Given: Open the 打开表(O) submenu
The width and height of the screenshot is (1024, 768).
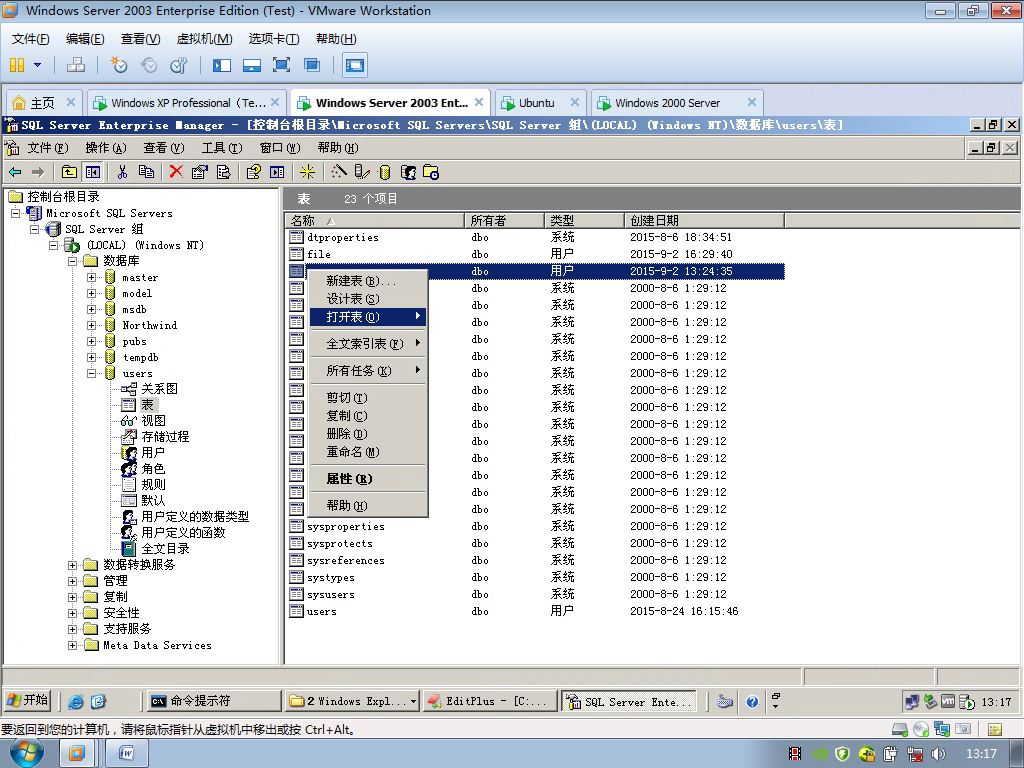Looking at the screenshot, I should pos(368,317).
